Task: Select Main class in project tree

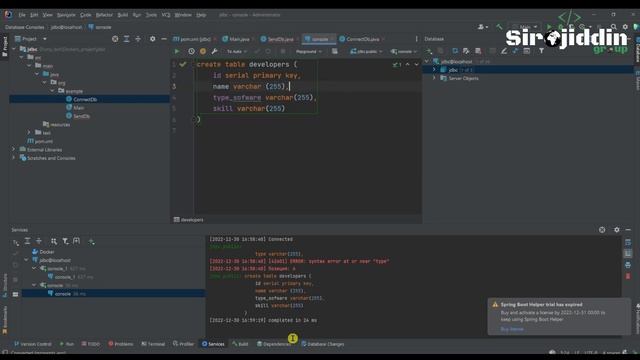Action: pos(78,108)
